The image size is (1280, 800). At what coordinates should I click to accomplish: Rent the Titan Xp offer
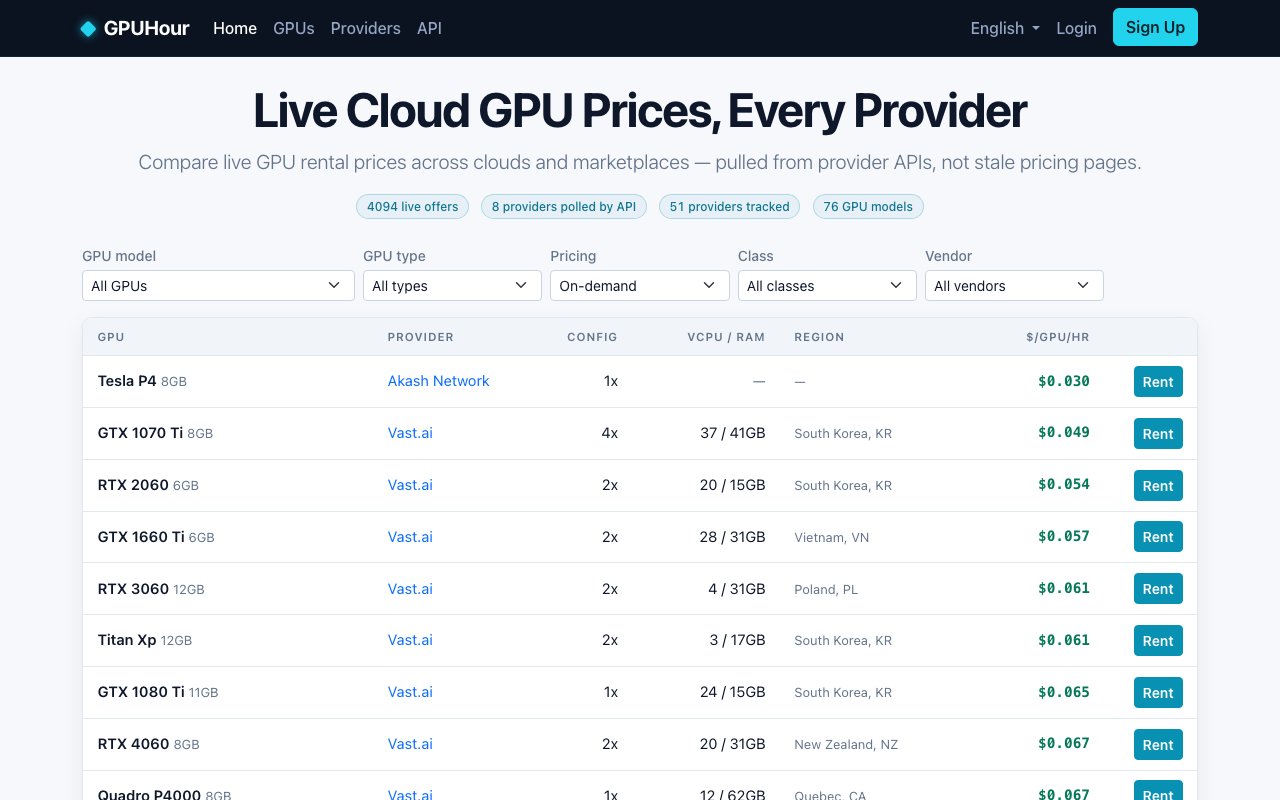(1158, 640)
